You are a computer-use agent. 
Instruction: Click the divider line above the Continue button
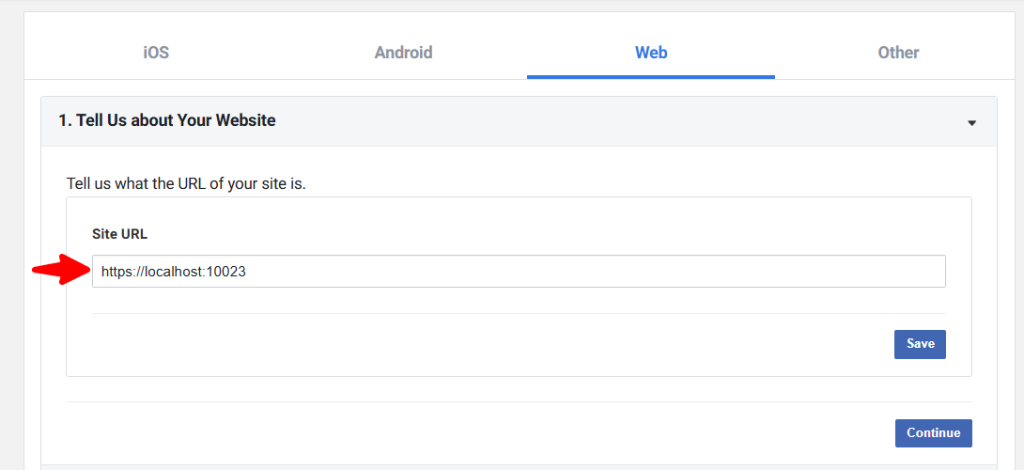coord(518,402)
